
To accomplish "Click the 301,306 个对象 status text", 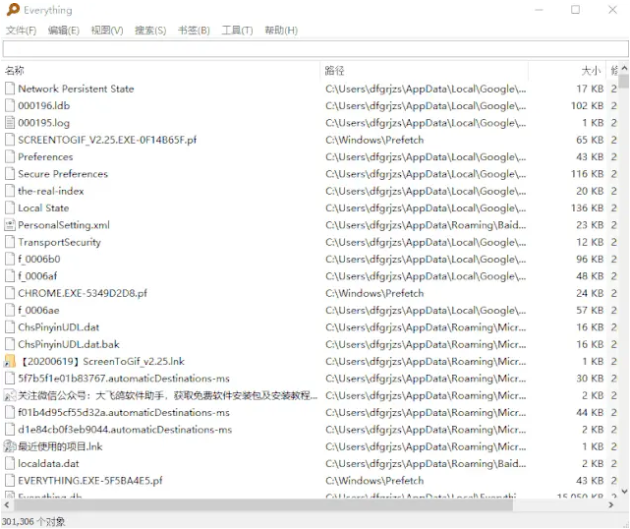I will [x=33, y=521].
